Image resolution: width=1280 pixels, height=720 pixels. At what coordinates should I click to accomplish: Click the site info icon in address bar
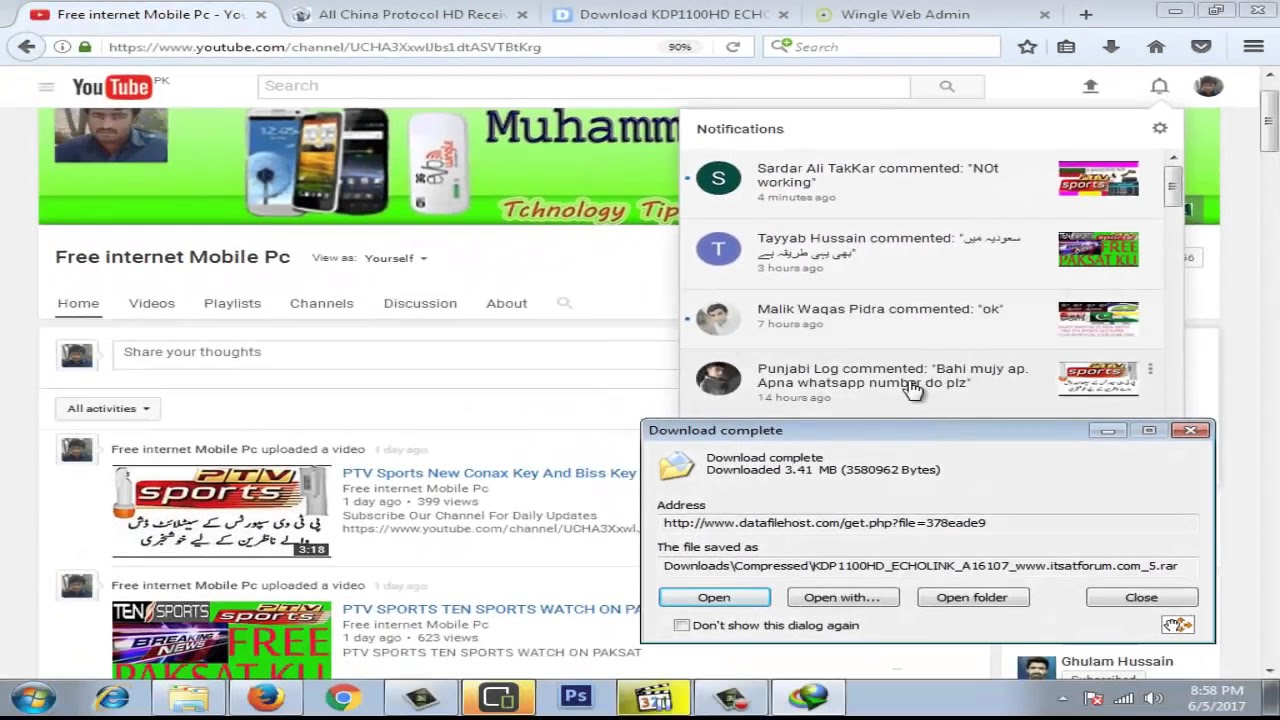click(62, 47)
